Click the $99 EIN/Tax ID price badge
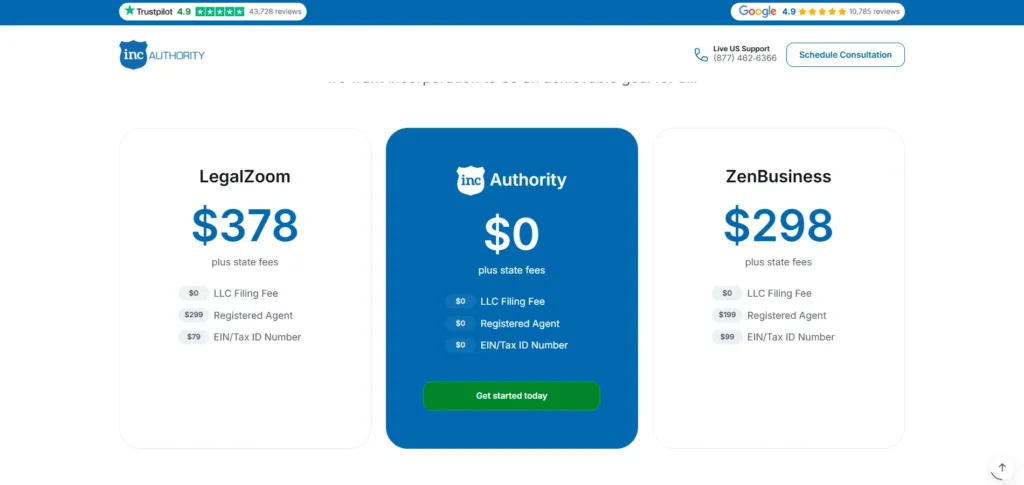Image resolution: width=1024 pixels, height=485 pixels. click(x=727, y=337)
